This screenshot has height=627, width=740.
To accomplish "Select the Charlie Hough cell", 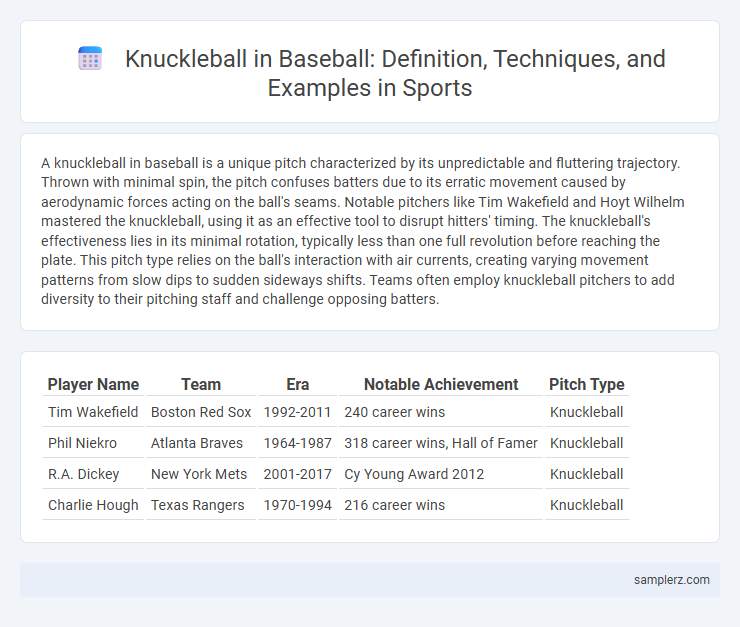I will tap(93, 505).
